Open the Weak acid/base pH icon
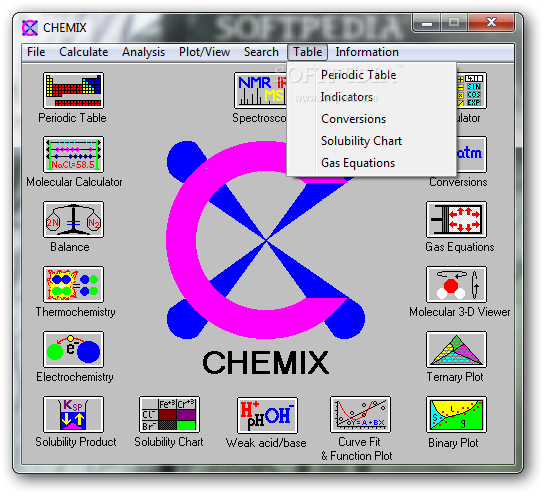 267,415
